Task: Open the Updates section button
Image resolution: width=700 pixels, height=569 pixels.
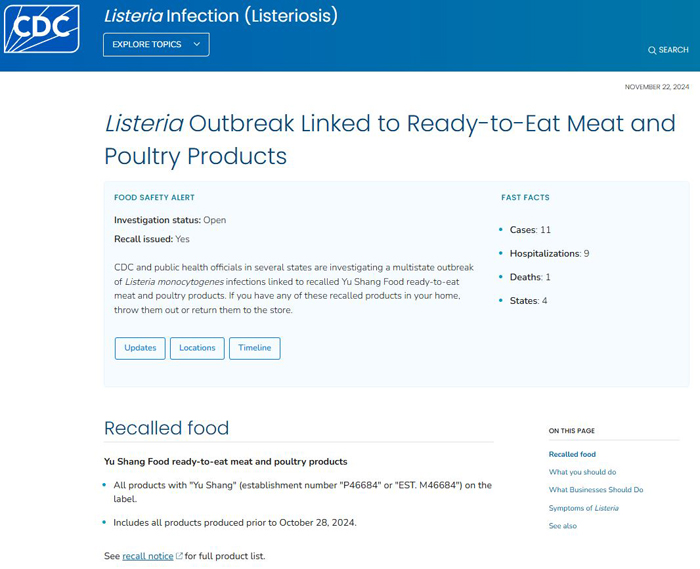Action: 140,348
